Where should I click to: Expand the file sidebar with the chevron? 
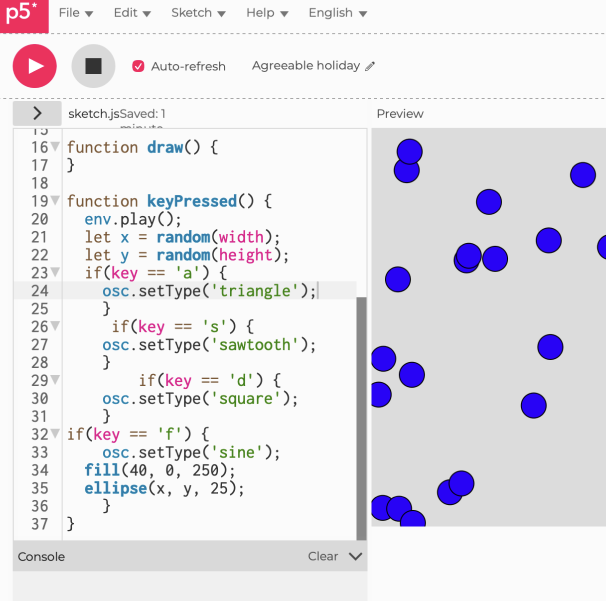pyautogui.click(x=37, y=113)
